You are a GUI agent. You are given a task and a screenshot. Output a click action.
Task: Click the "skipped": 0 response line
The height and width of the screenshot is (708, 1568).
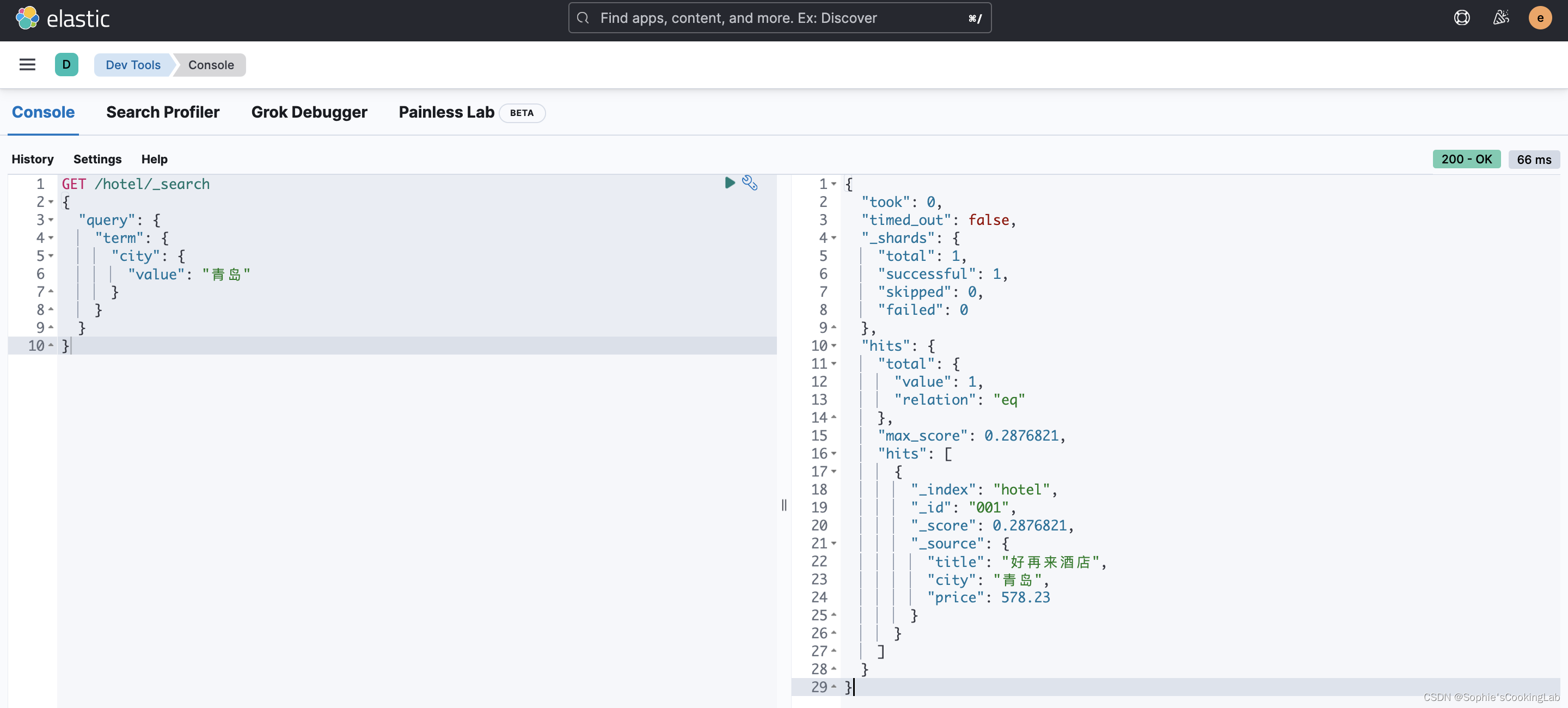[930, 292]
